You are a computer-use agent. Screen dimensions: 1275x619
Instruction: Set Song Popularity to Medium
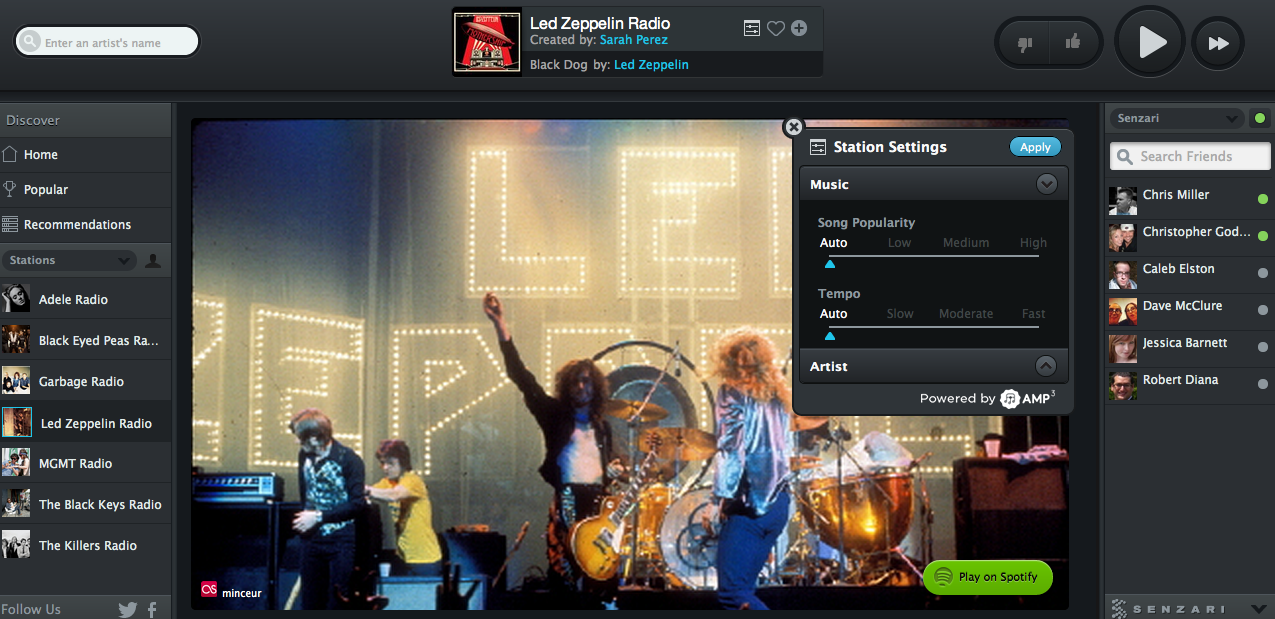coord(966,243)
